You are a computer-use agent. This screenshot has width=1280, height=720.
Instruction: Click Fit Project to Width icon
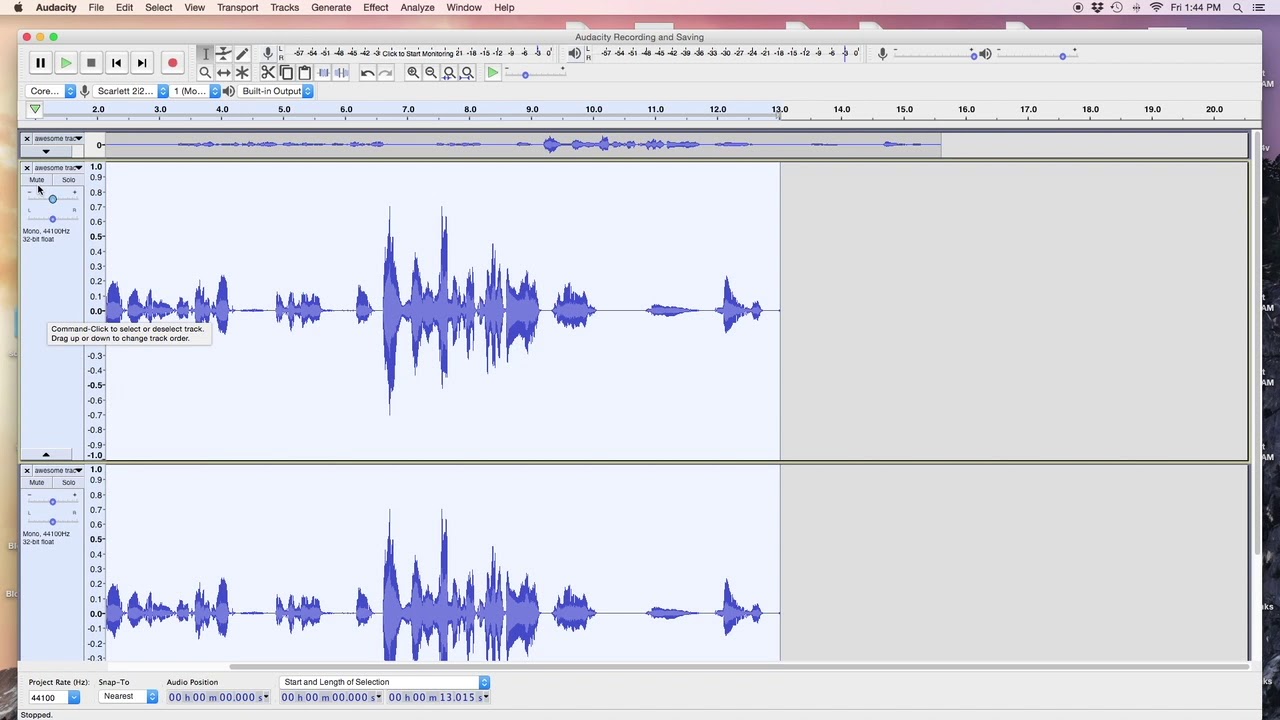click(x=467, y=73)
